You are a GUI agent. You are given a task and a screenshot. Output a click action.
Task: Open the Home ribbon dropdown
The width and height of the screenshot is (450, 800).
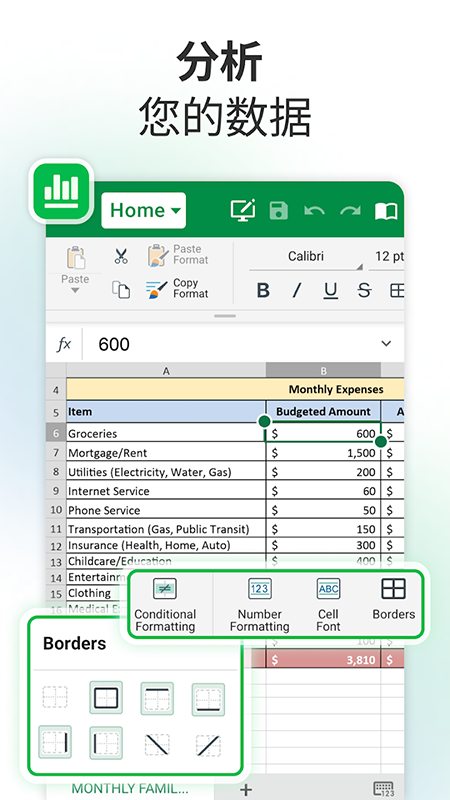143,210
